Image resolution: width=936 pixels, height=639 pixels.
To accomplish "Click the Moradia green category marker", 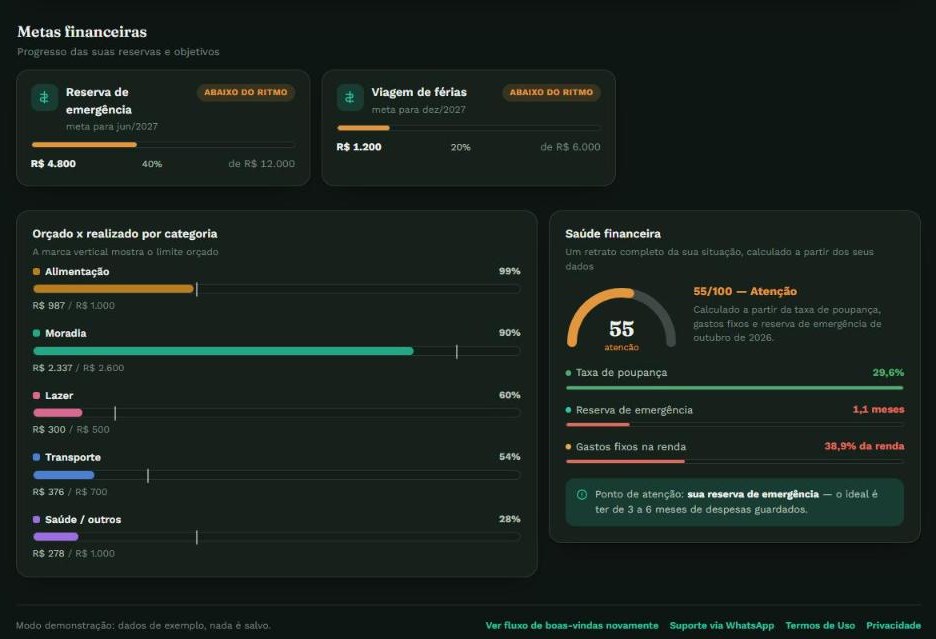I will tap(36, 333).
